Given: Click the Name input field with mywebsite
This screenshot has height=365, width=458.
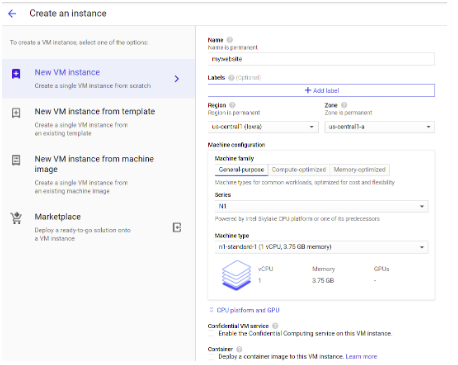Looking at the screenshot, I should 321,59.
